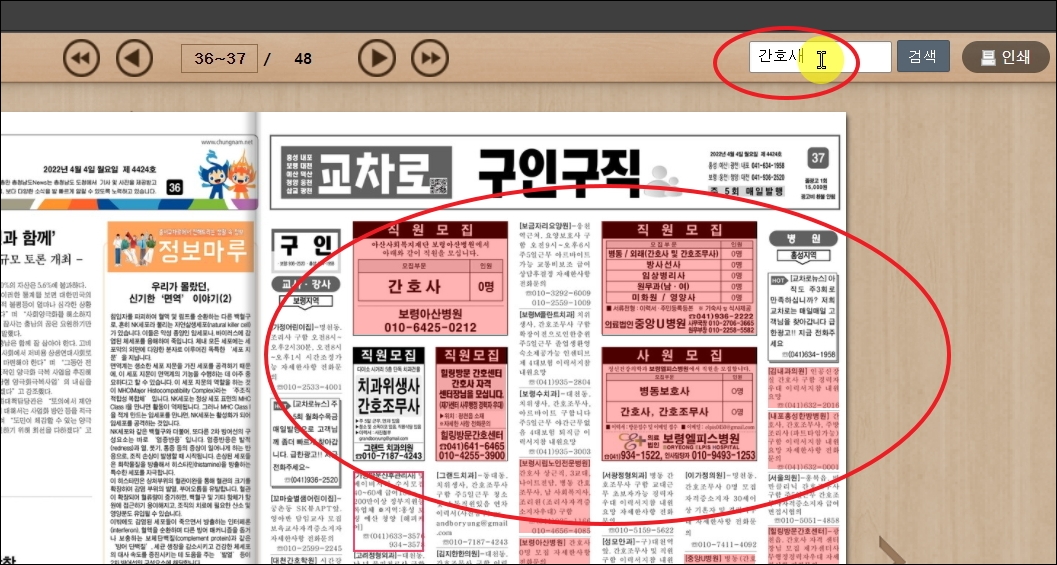
Task: Click the QR code beside the 교차로 logo
Action: tap(439, 185)
